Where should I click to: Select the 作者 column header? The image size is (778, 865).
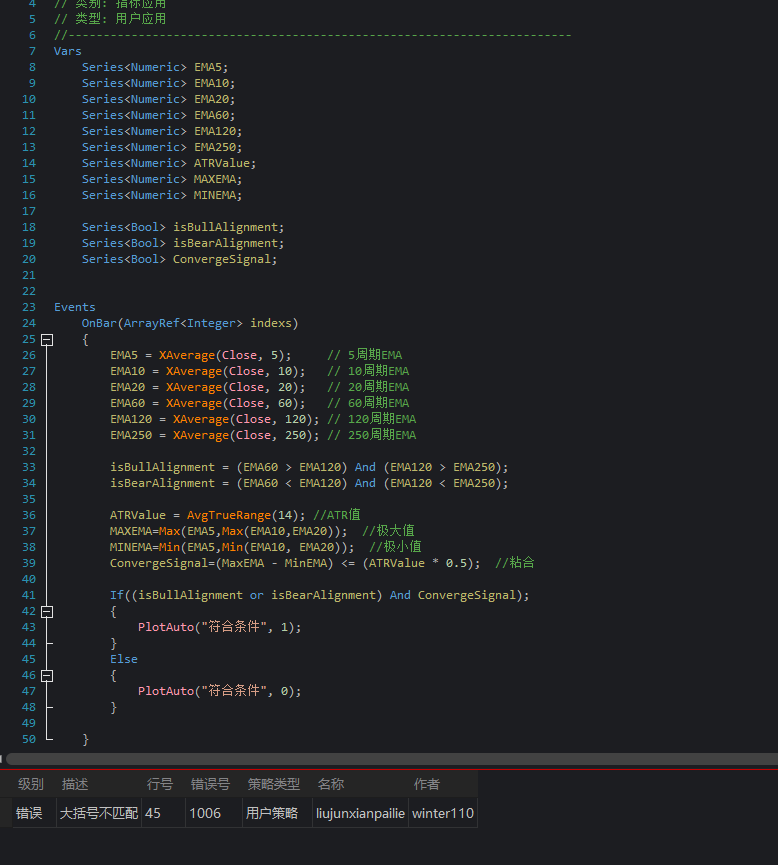pyautogui.click(x=427, y=784)
